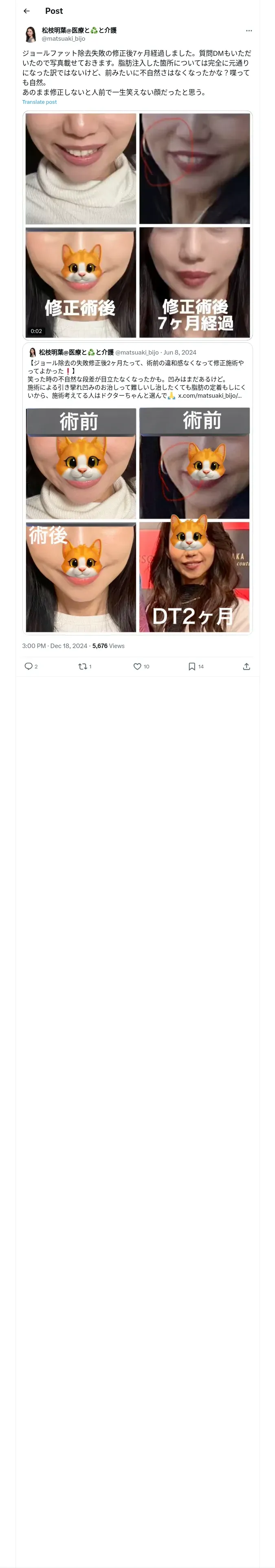Viewport: 275px width, 1568px height.
Task: Click quoted post's small avatar icon
Action: pos(32,353)
